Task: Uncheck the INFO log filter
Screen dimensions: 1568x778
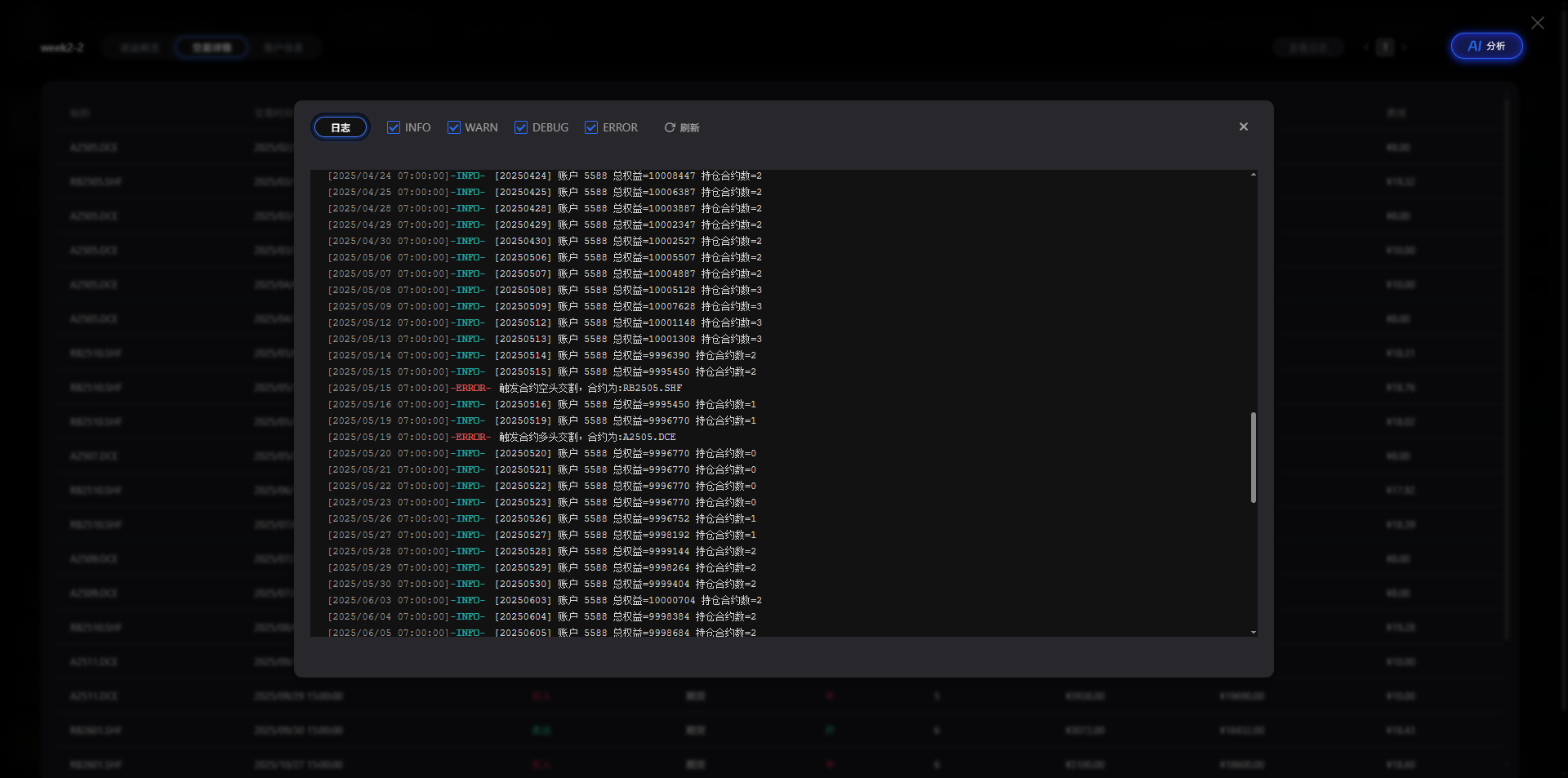Action: pyautogui.click(x=394, y=127)
